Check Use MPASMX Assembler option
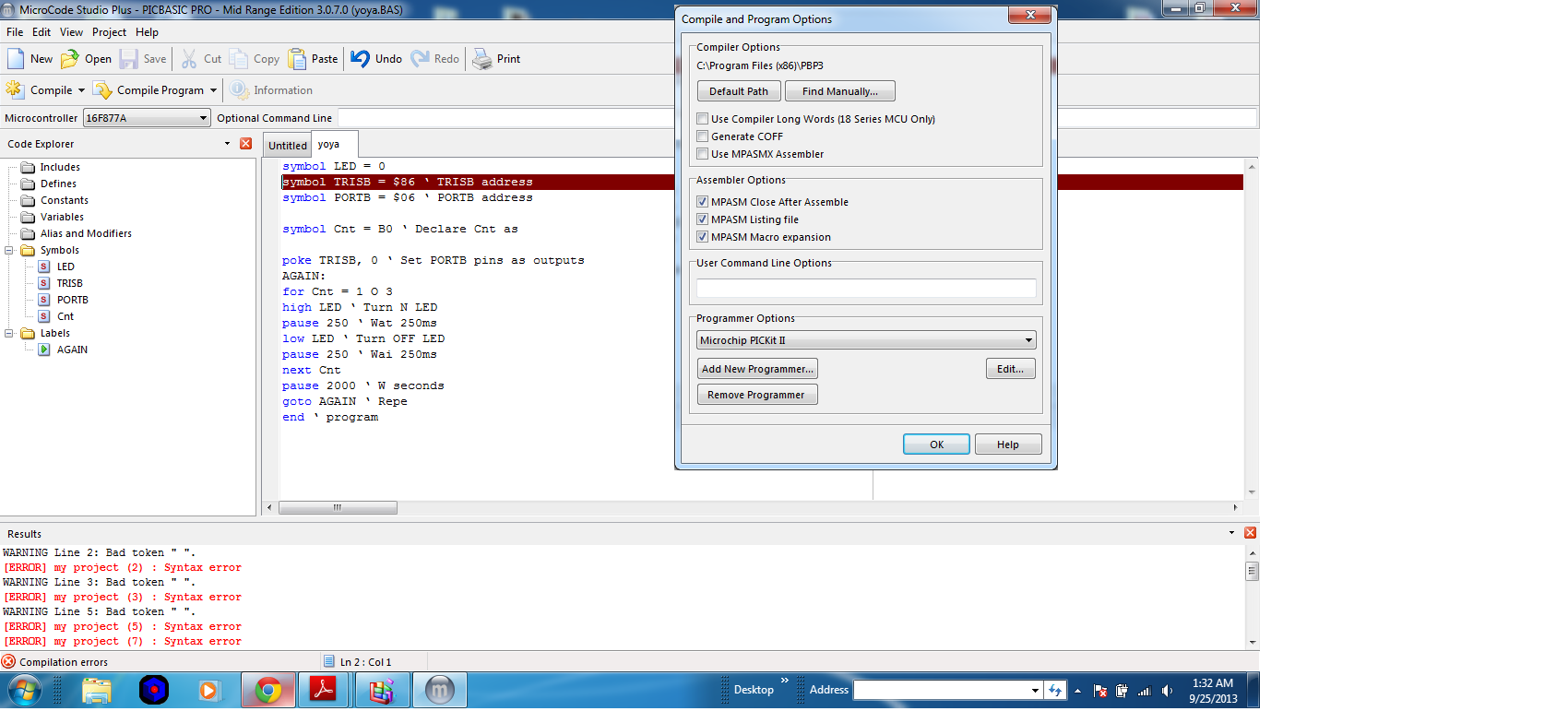 point(703,154)
